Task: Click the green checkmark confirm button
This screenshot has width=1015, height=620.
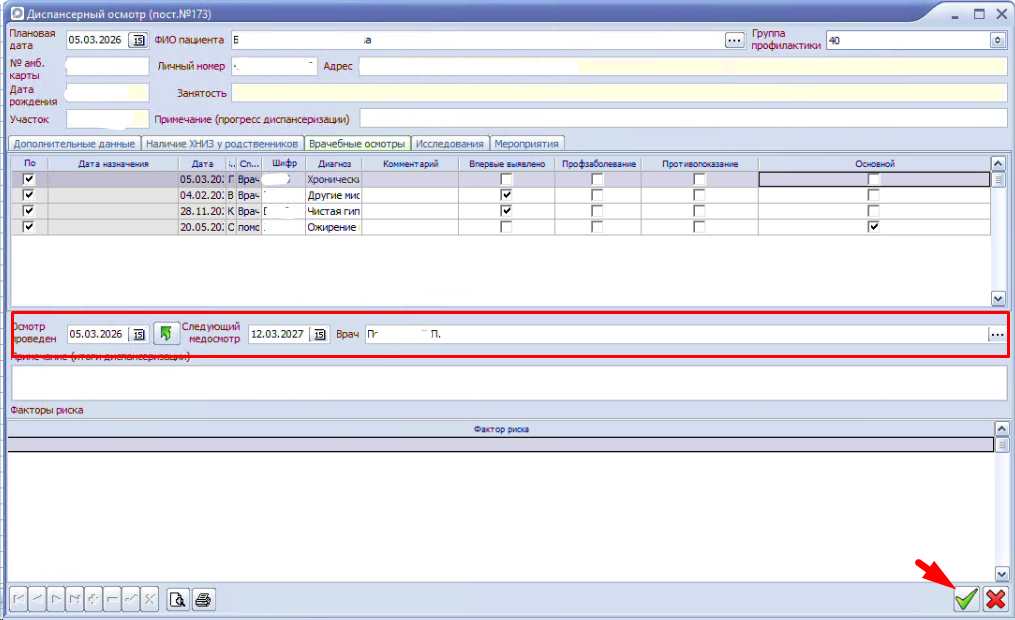Action: 965,599
